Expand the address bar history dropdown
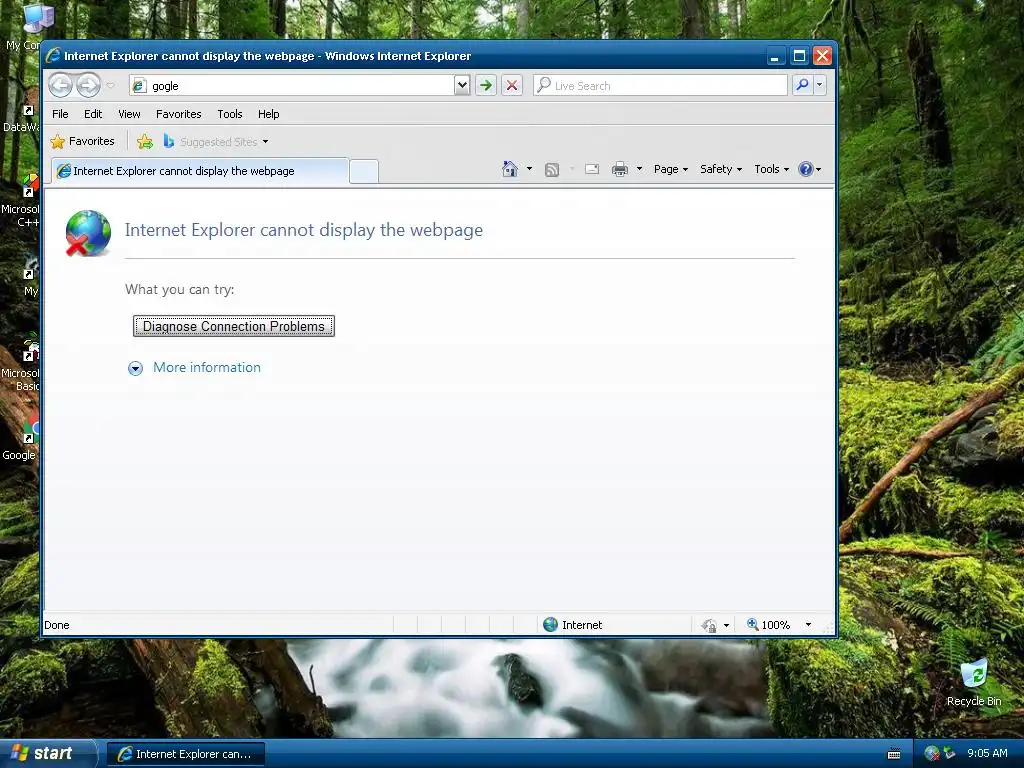The height and width of the screenshot is (768, 1024). click(x=462, y=86)
